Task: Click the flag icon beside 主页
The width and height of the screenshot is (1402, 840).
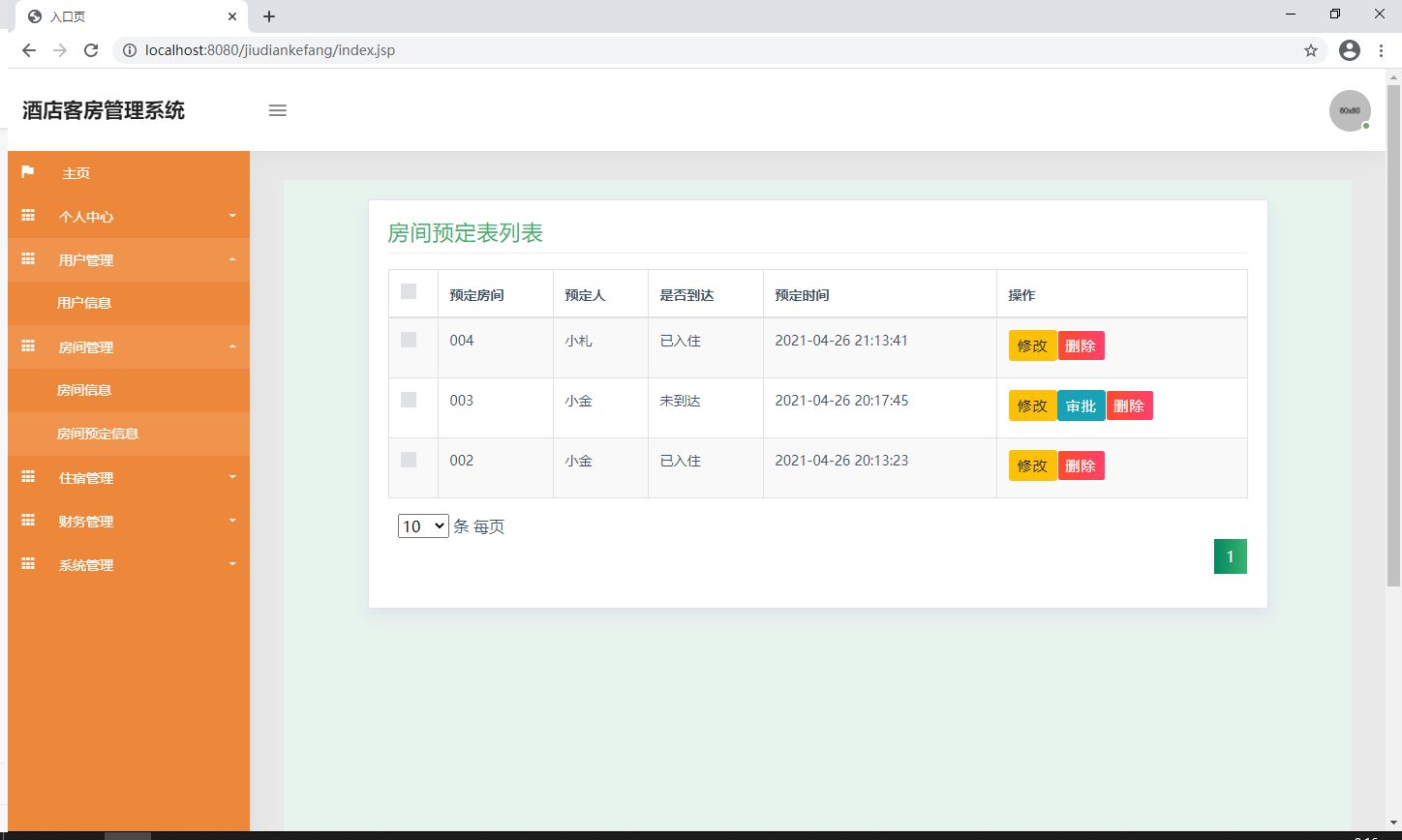Action: pos(28,172)
